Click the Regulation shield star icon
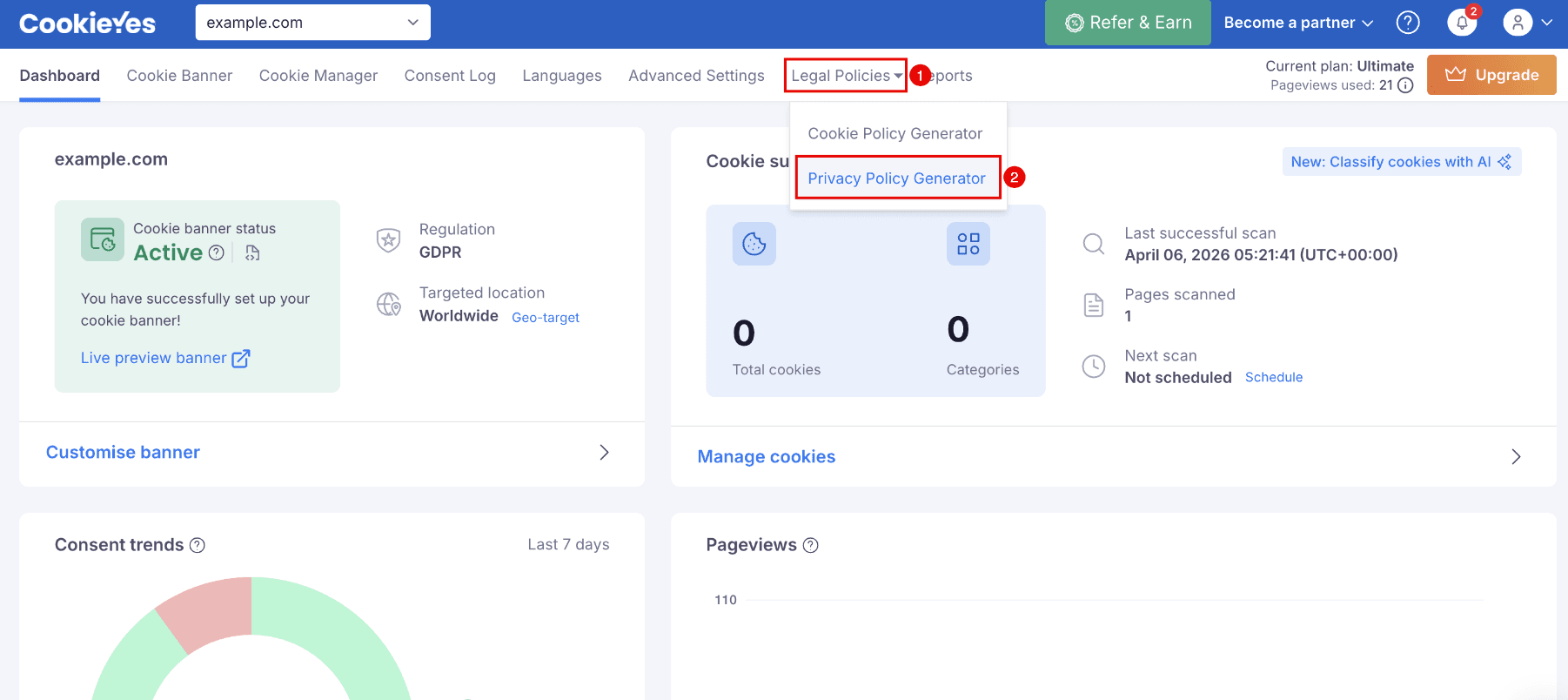This screenshot has height=700, width=1568. tap(388, 239)
